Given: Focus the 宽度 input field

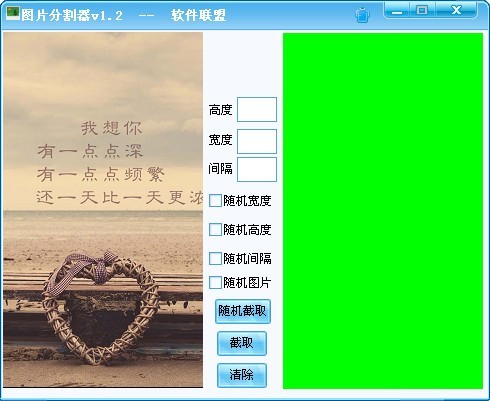Looking at the screenshot, I should pos(257,141).
